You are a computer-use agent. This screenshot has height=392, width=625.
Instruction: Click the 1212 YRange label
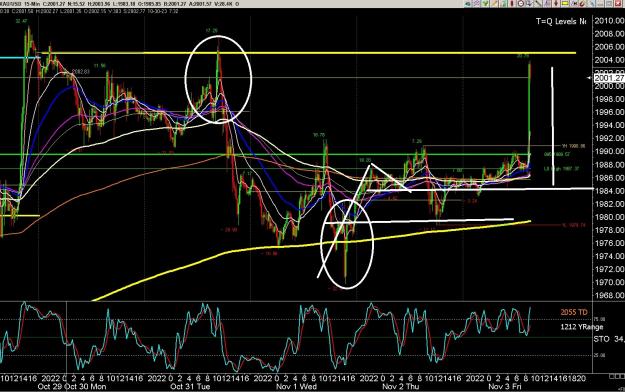582,327
